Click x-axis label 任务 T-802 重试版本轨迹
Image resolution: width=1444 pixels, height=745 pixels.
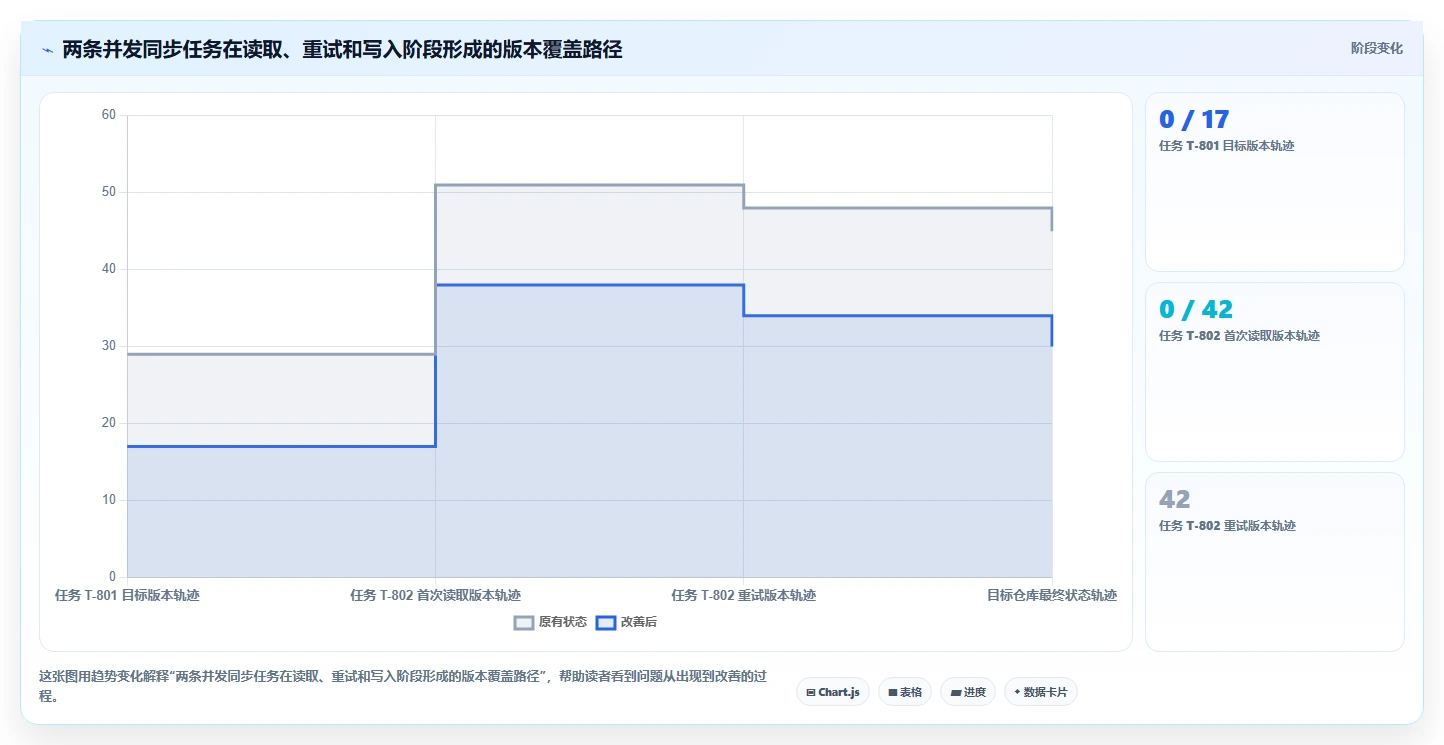click(743, 595)
